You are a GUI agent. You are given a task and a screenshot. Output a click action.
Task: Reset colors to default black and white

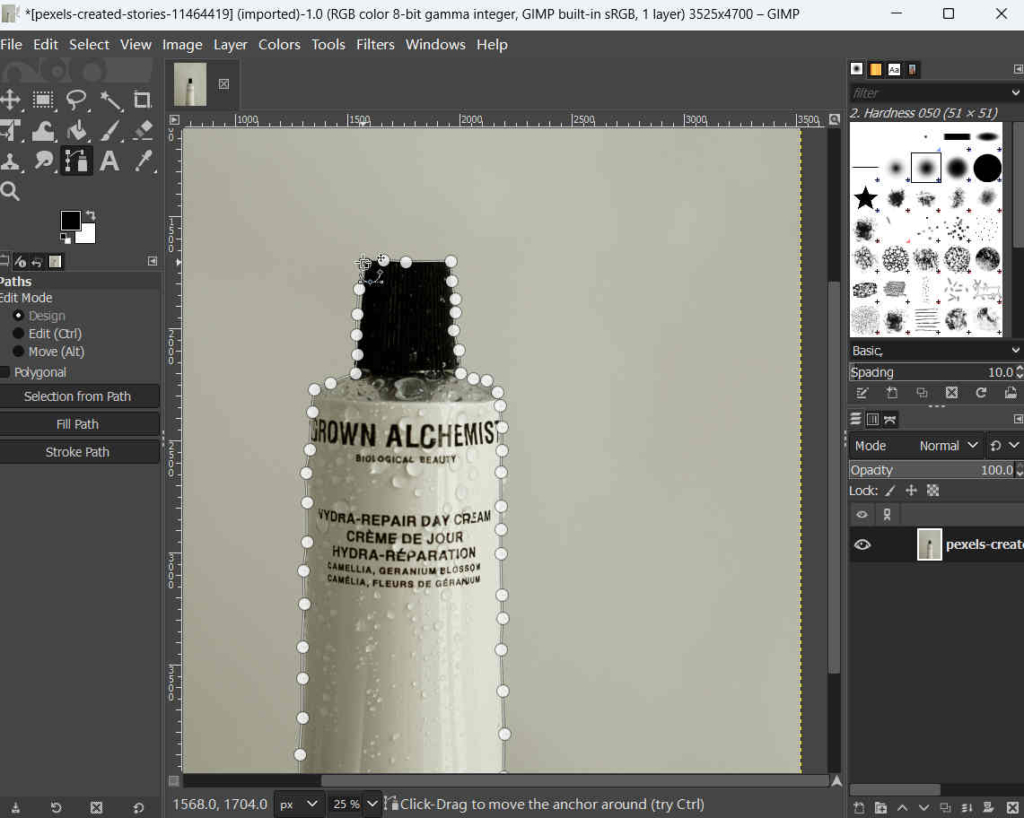65,239
